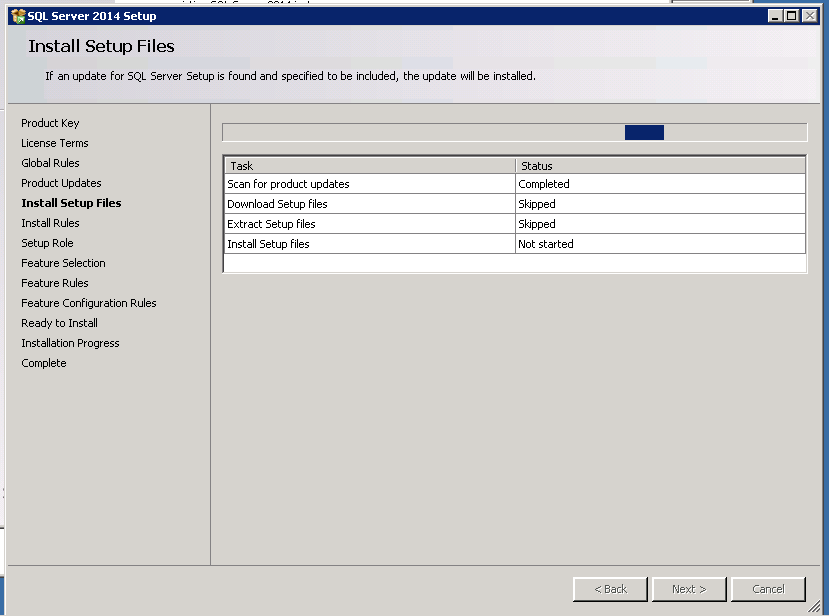Click Install Setup Files sidebar step
Viewport: 829px width, 616px height.
pos(71,203)
